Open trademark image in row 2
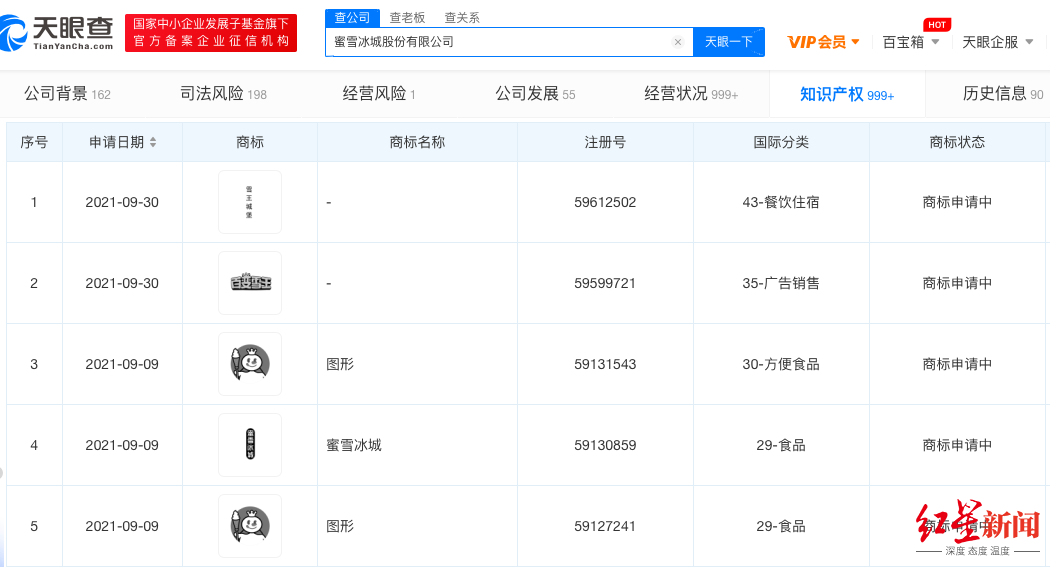Viewport: 1050px width, 567px height. [249, 283]
